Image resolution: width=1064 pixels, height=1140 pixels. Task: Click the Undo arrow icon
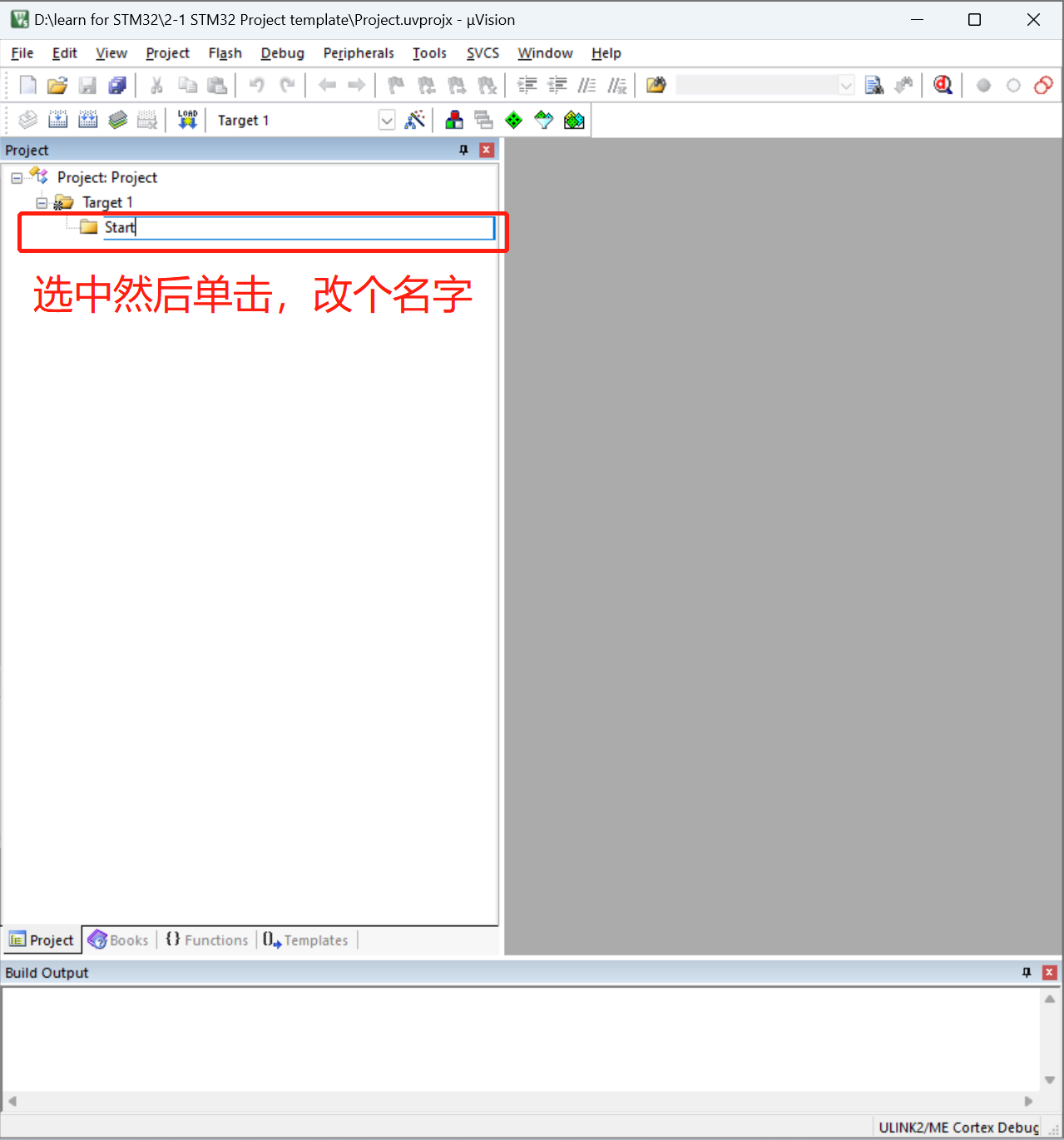point(256,85)
